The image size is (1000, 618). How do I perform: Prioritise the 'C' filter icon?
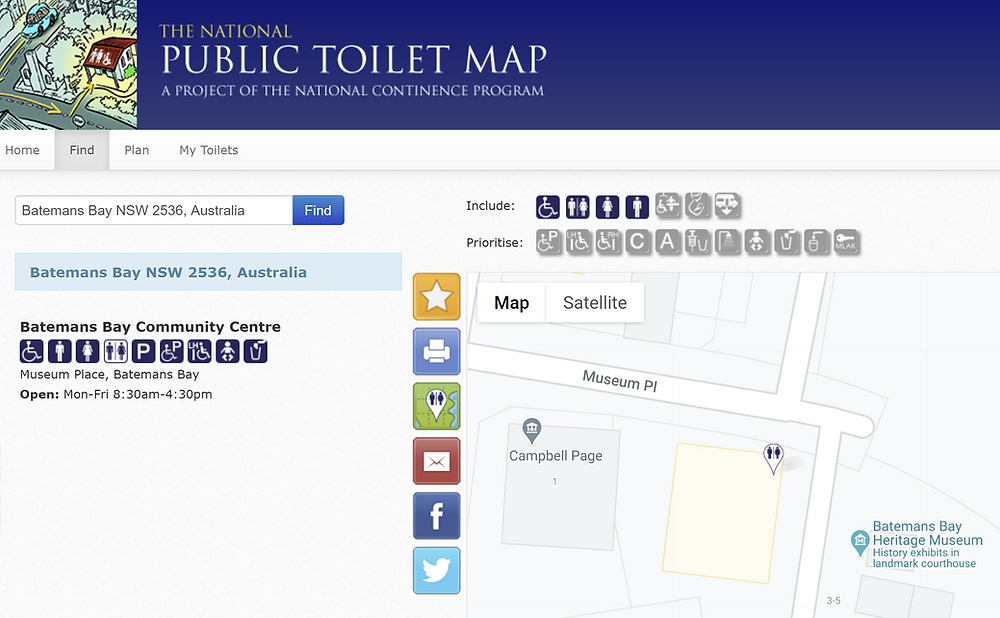pos(637,242)
